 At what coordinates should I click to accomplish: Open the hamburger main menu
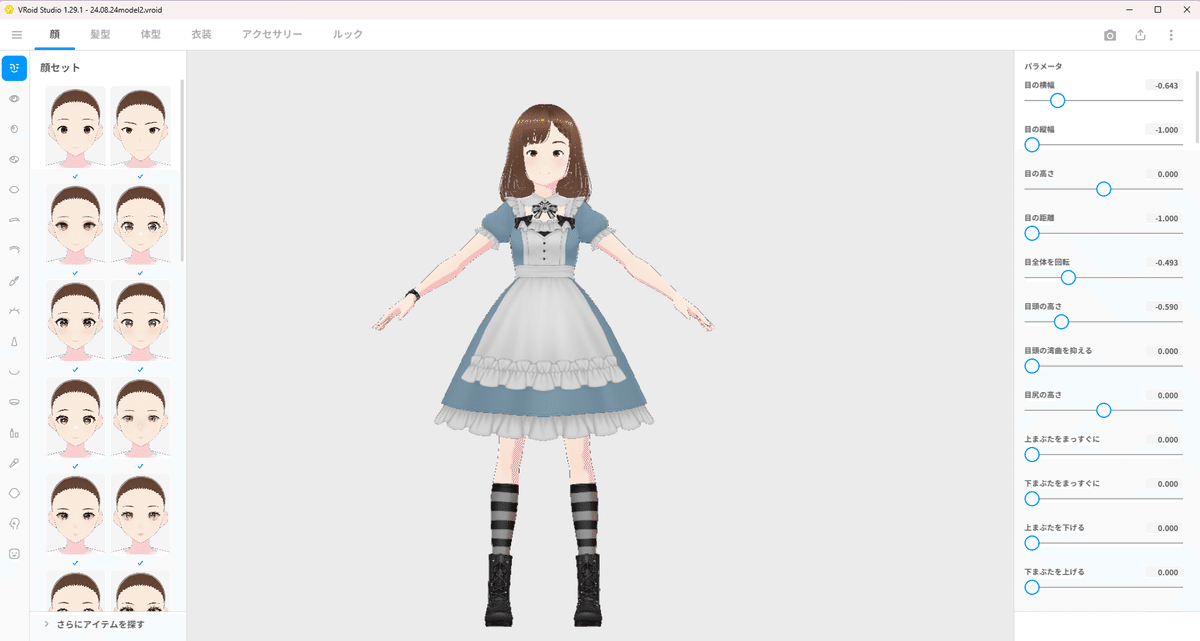pyautogui.click(x=16, y=34)
